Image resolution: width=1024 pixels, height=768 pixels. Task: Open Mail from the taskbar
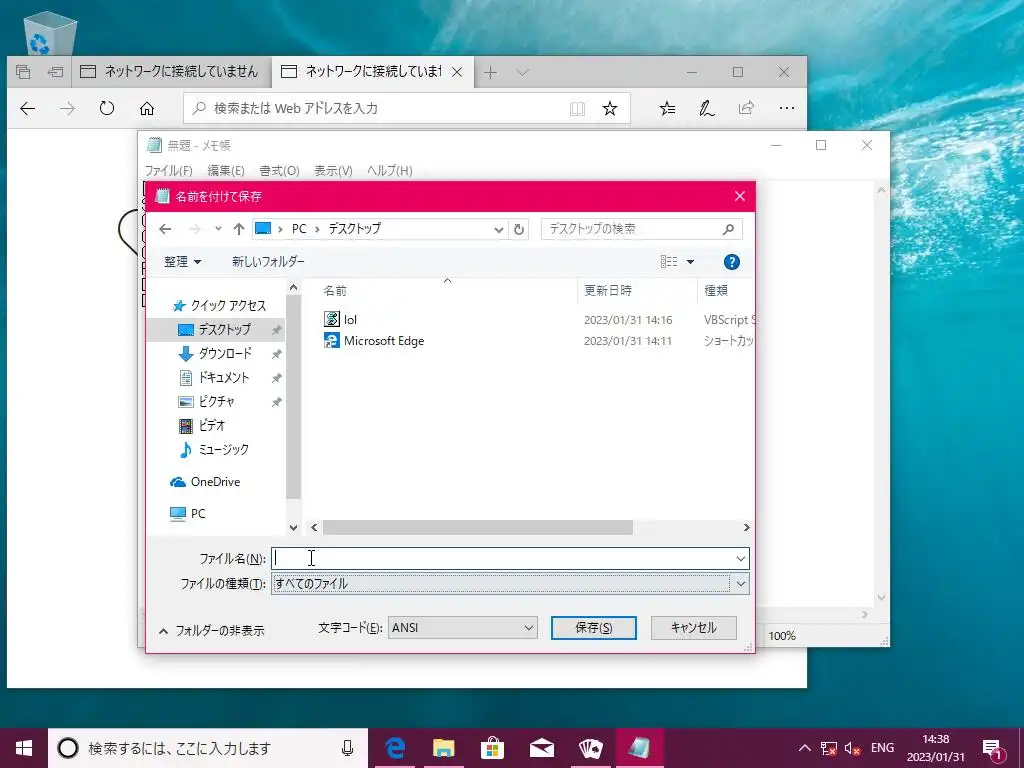point(542,748)
